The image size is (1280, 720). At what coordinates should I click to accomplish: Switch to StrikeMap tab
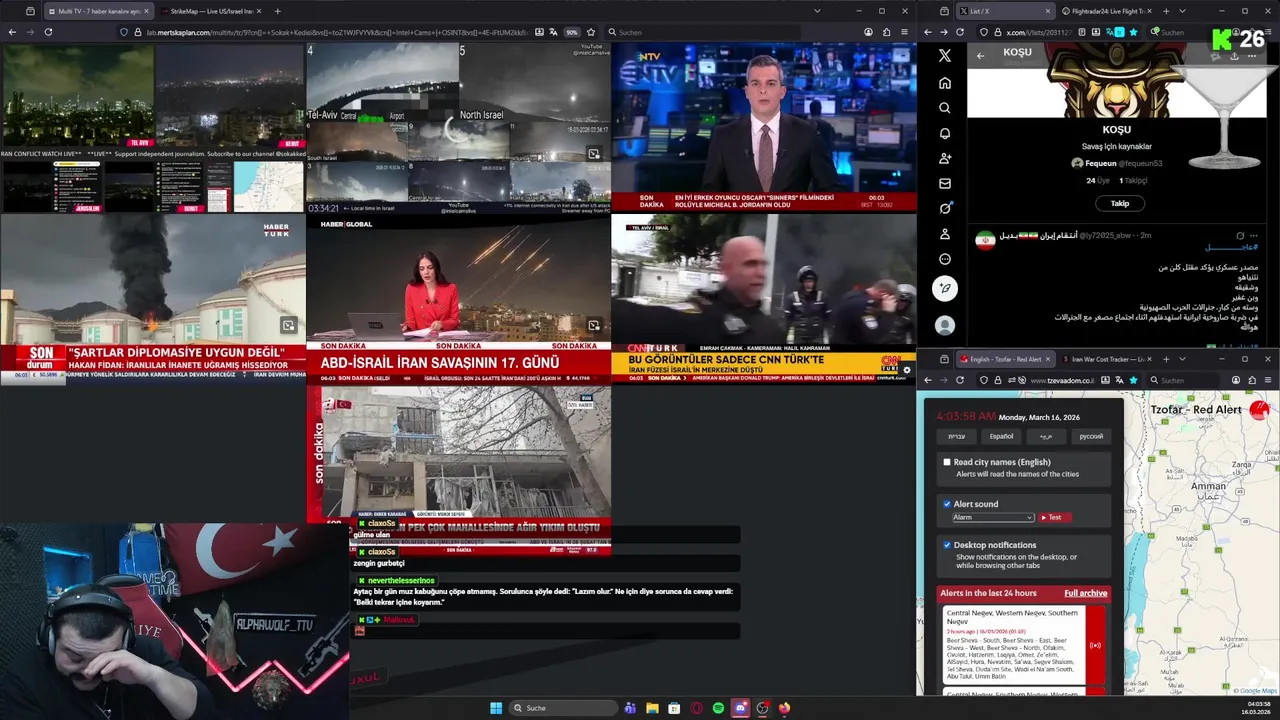[210, 11]
